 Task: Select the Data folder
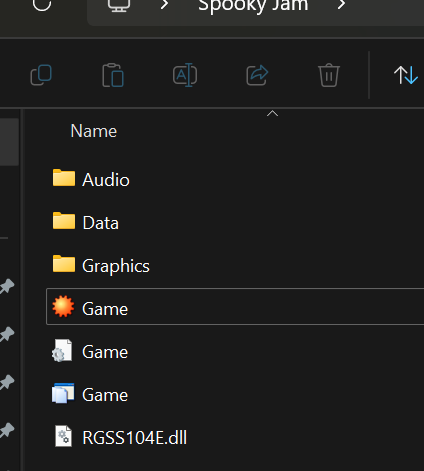tap(235, 223)
